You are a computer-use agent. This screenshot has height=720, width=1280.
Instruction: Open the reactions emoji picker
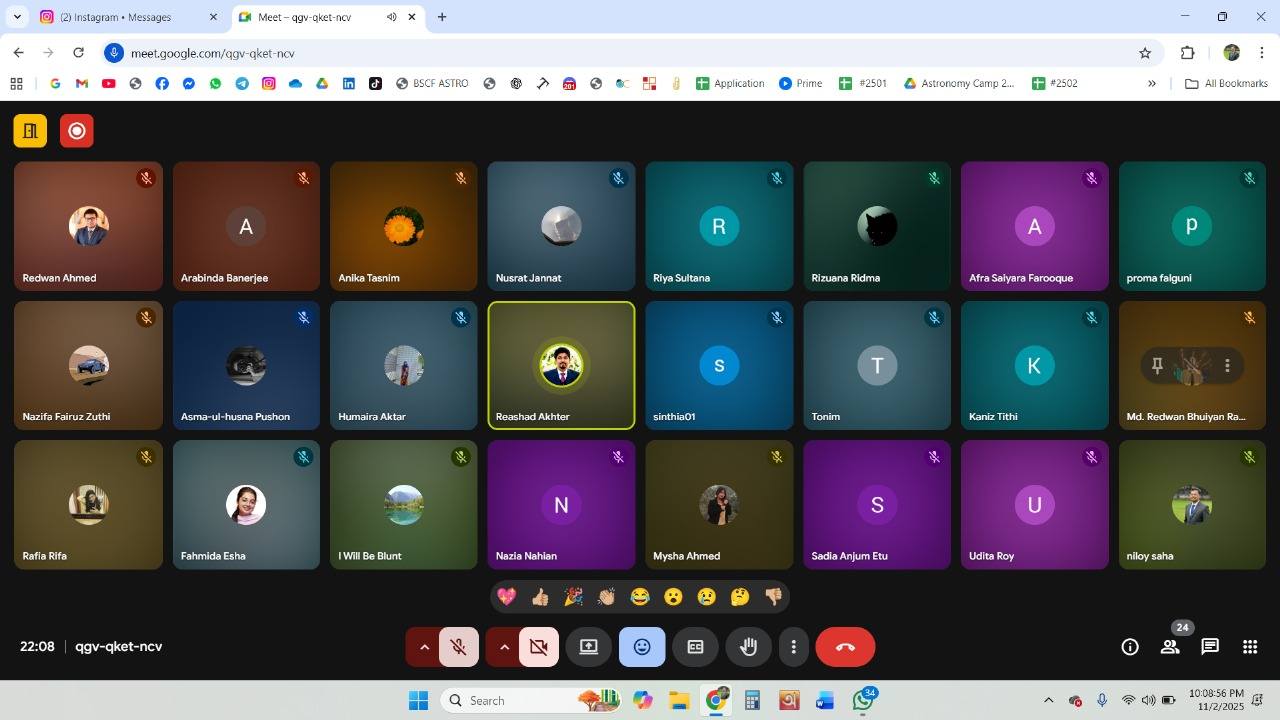coord(641,647)
